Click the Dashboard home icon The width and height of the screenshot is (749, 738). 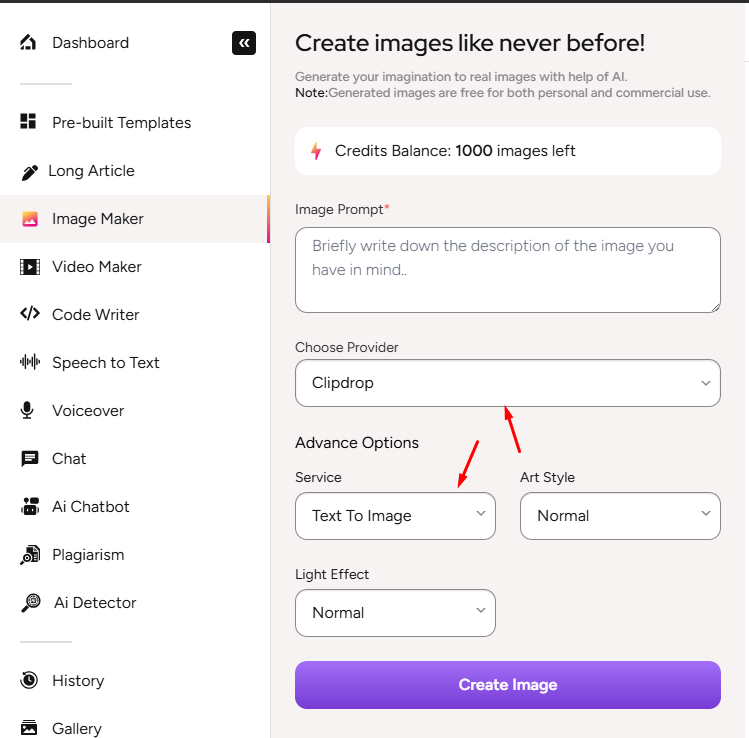(x=29, y=42)
